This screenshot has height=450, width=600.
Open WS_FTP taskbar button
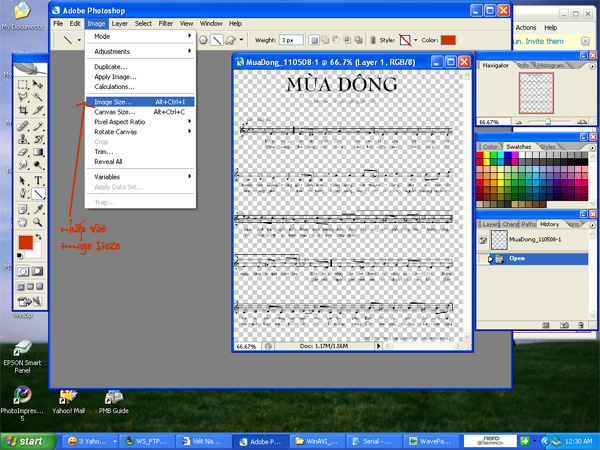146,442
